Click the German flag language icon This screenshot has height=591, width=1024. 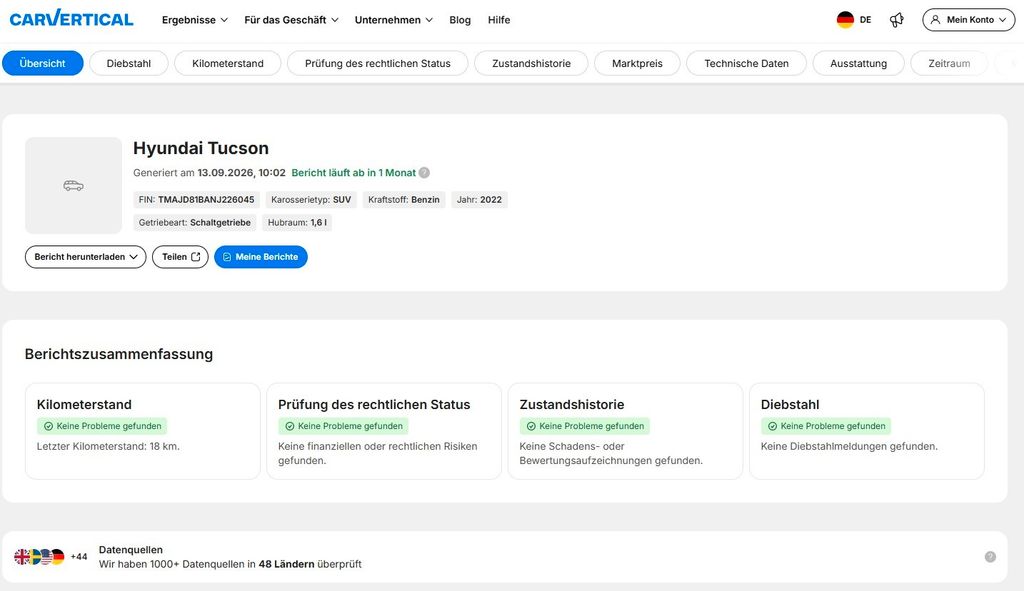[845, 20]
